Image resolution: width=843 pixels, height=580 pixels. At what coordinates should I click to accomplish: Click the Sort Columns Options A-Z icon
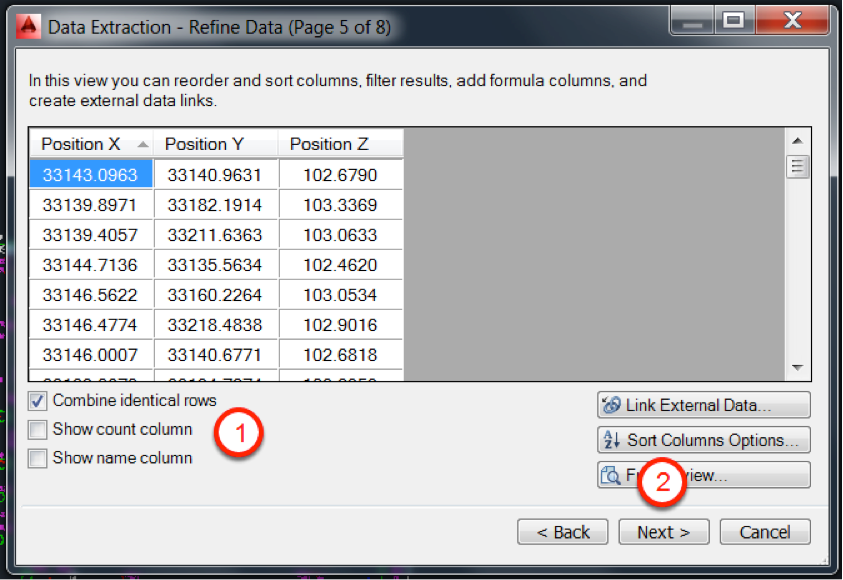point(612,440)
